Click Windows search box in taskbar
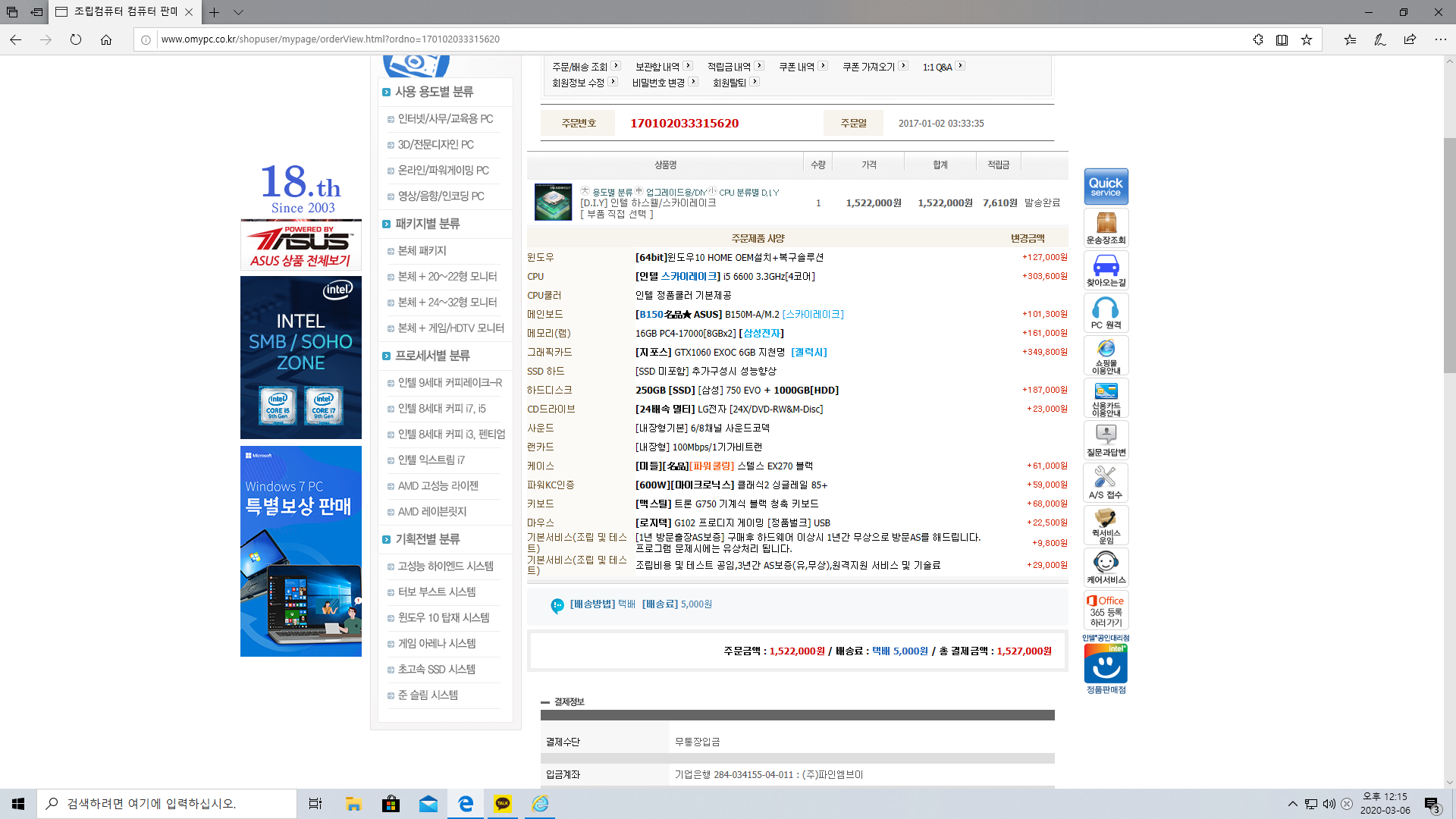The image size is (1456, 819). (167, 804)
